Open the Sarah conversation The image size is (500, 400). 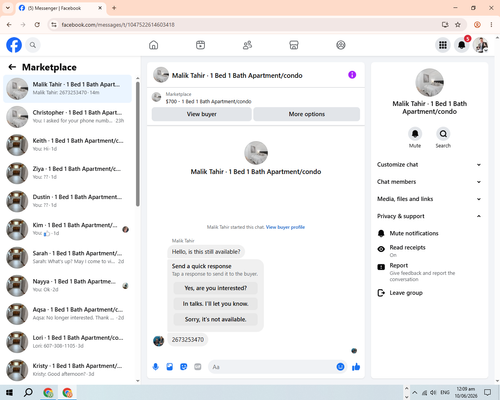(x=67, y=257)
